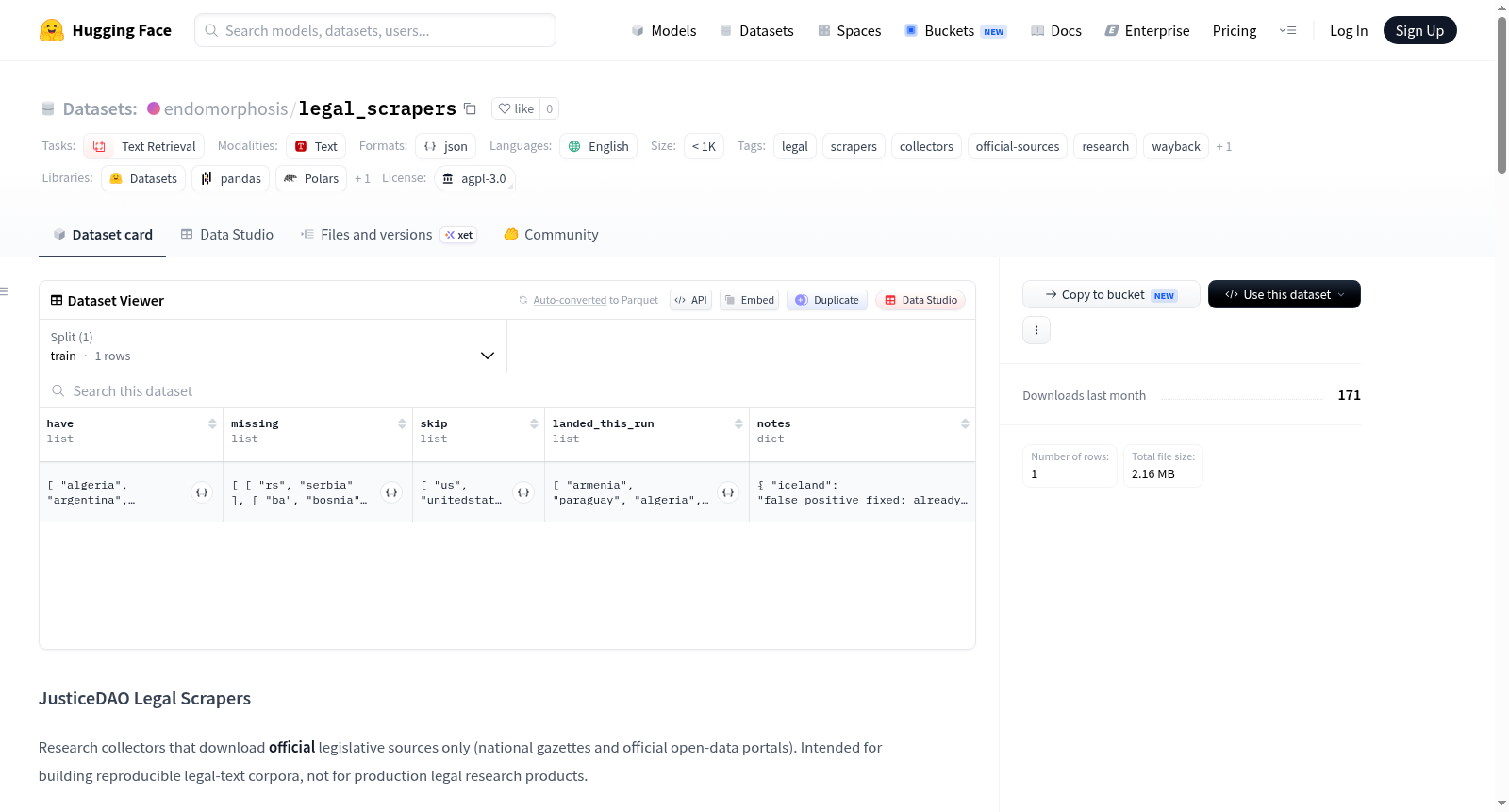Show the additional +1 libraries
The image size is (1509, 812).
click(x=362, y=178)
